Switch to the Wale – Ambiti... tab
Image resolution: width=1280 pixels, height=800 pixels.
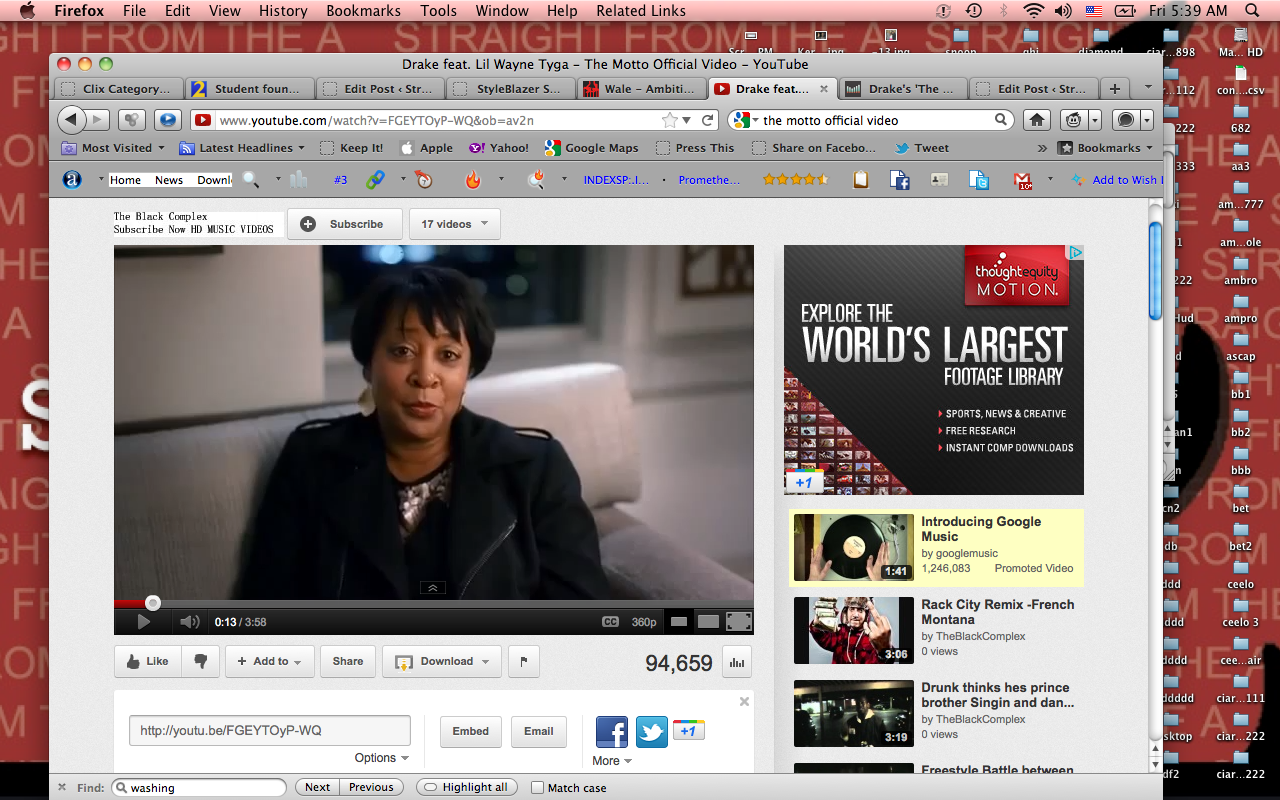pos(640,88)
